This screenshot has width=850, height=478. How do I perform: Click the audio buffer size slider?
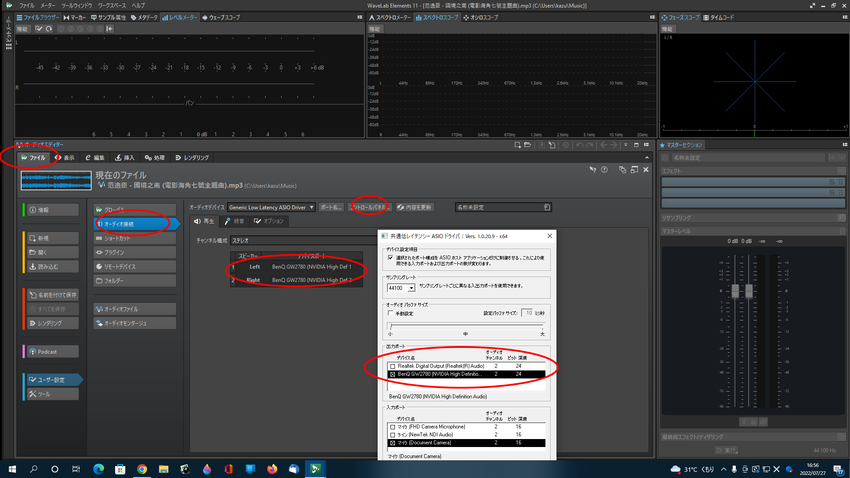tap(466, 326)
